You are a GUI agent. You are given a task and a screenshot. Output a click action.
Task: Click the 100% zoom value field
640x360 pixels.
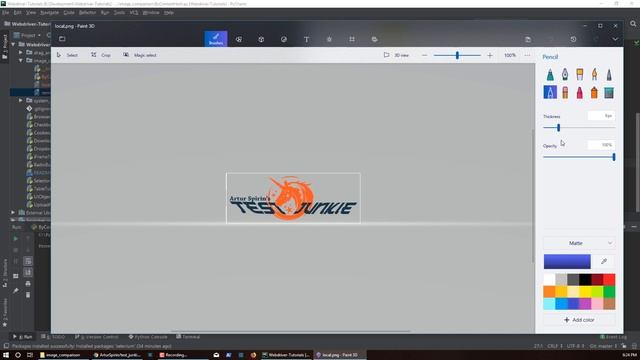pos(510,55)
